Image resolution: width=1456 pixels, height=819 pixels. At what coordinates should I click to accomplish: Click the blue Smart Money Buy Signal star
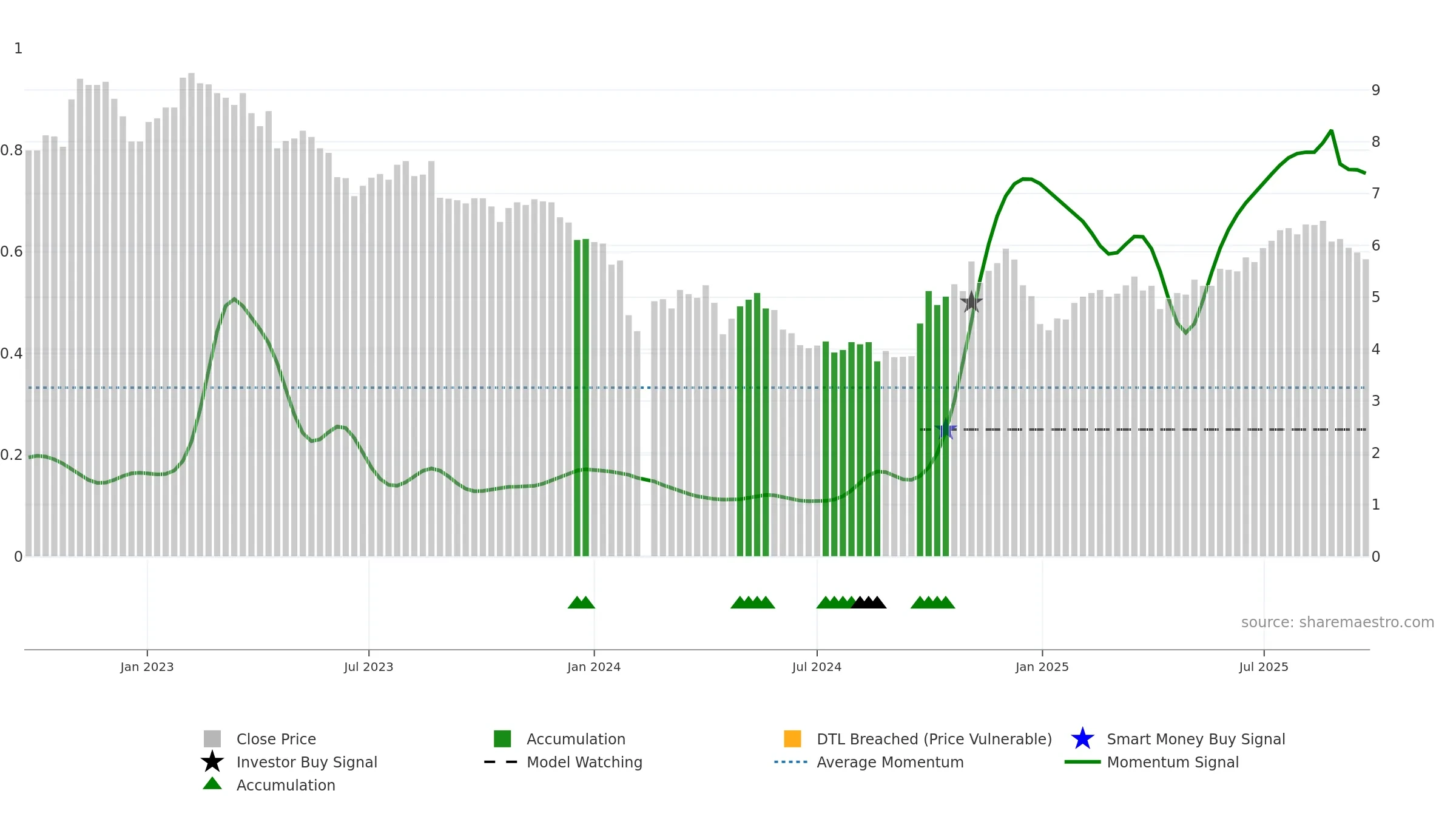point(1082,739)
